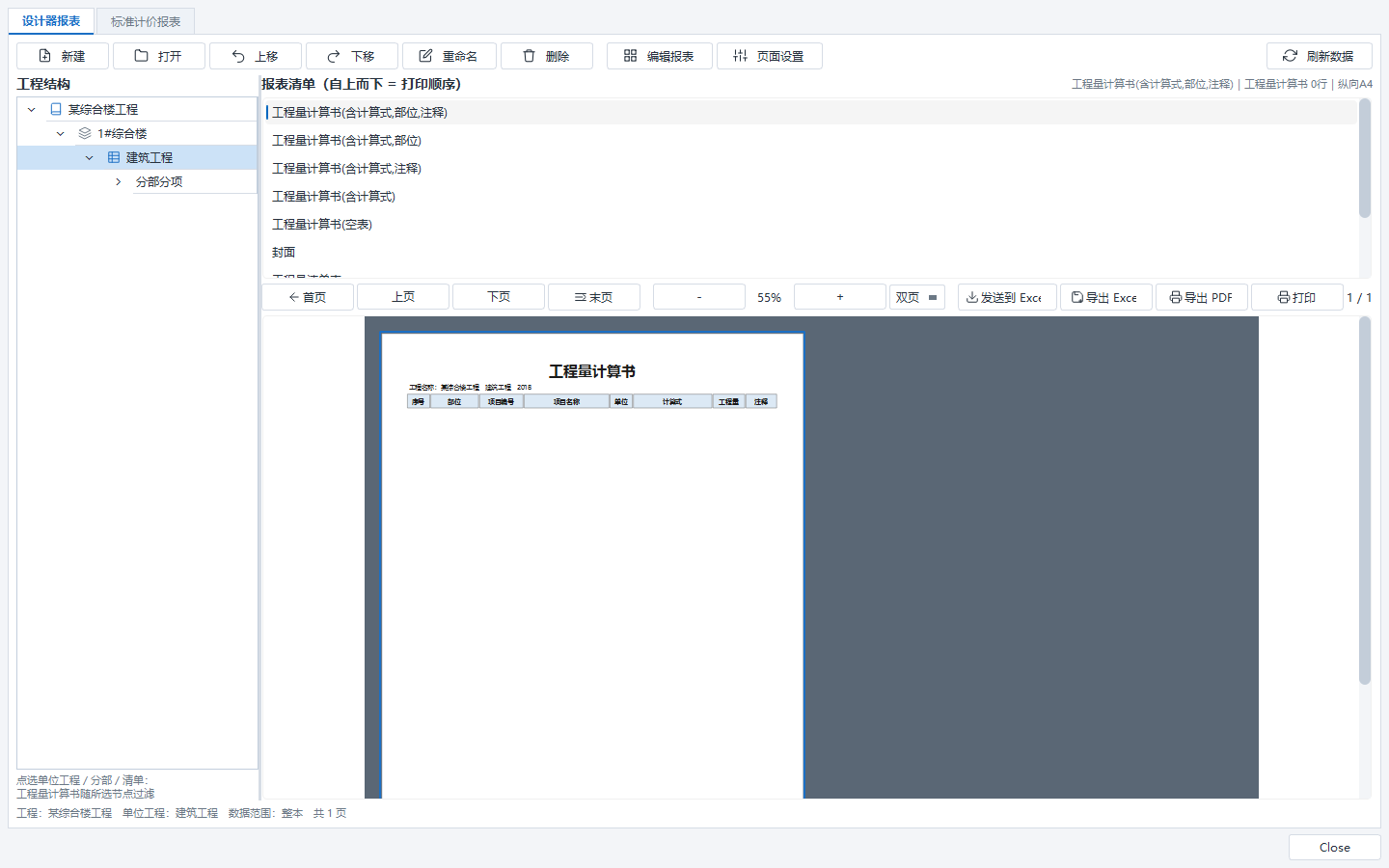Go to next page 下页
The width and height of the screenshot is (1389, 868).
(499, 297)
